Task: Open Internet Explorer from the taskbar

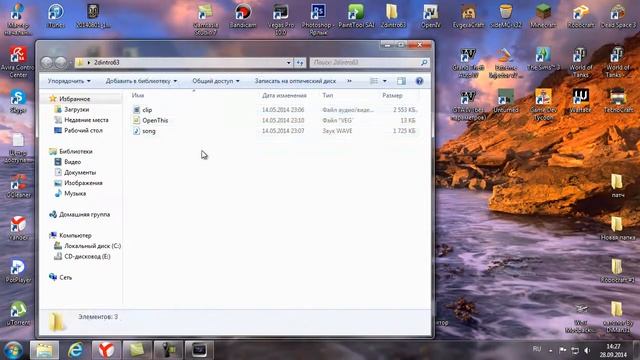Action: click(76, 350)
